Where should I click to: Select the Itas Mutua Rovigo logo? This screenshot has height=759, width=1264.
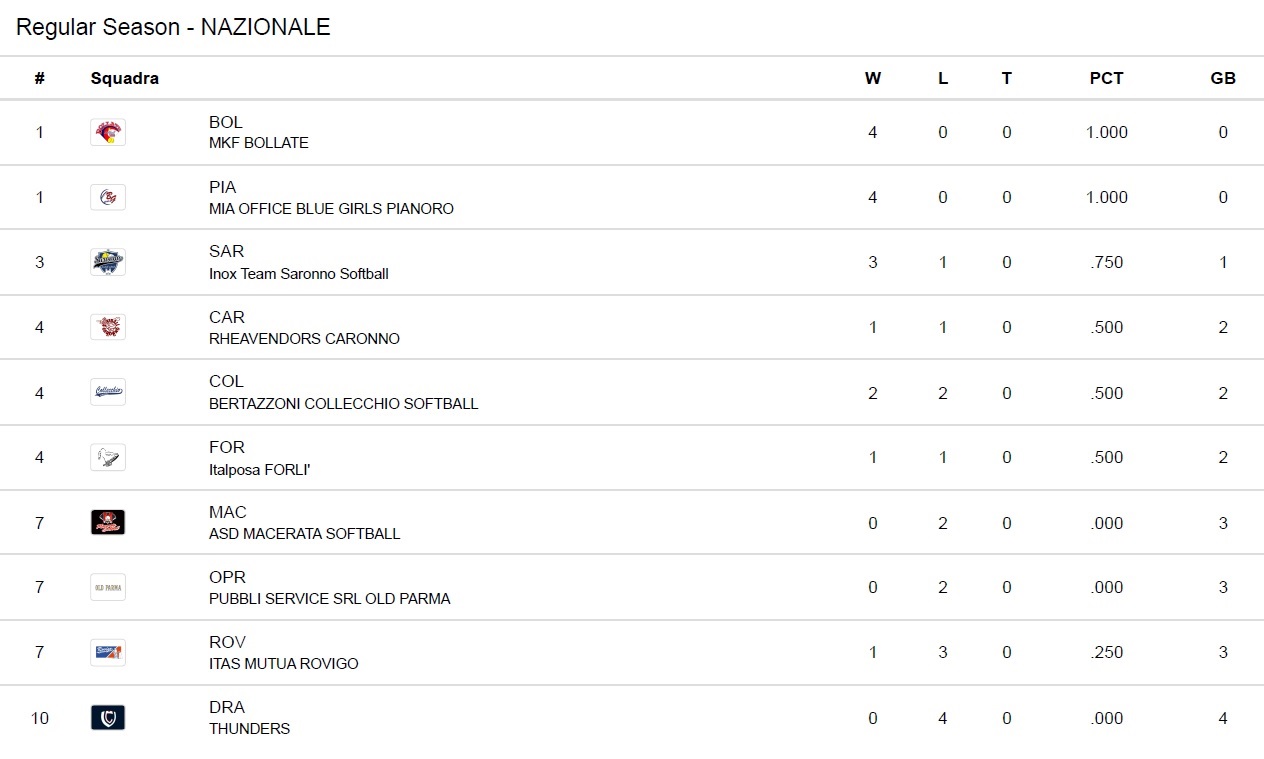pos(108,652)
